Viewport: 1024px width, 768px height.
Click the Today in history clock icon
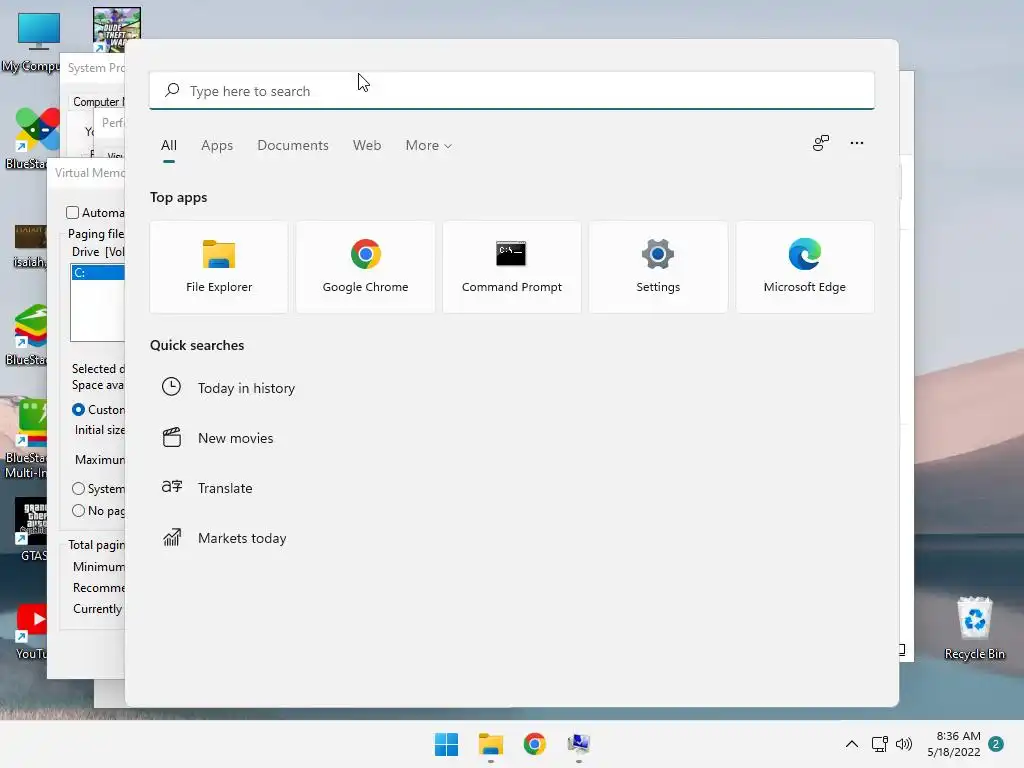coord(171,387)
